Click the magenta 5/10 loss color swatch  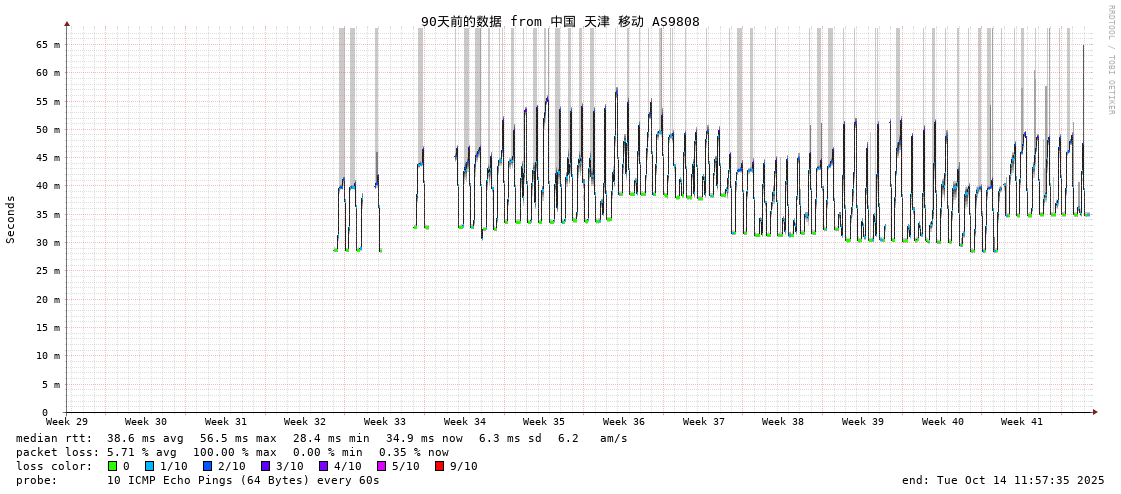(381, 466)
